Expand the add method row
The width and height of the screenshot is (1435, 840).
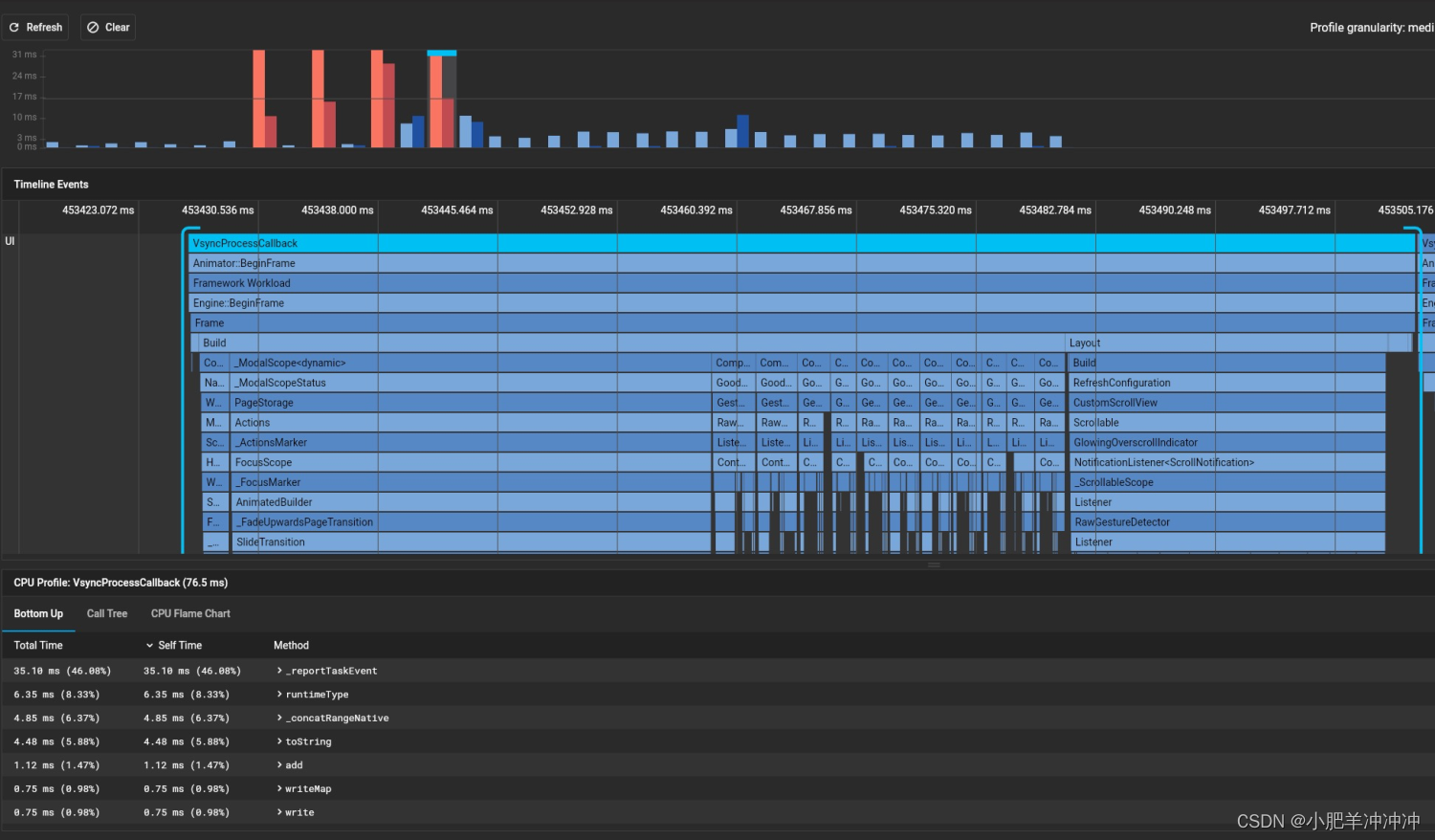(x=279, y=765)
